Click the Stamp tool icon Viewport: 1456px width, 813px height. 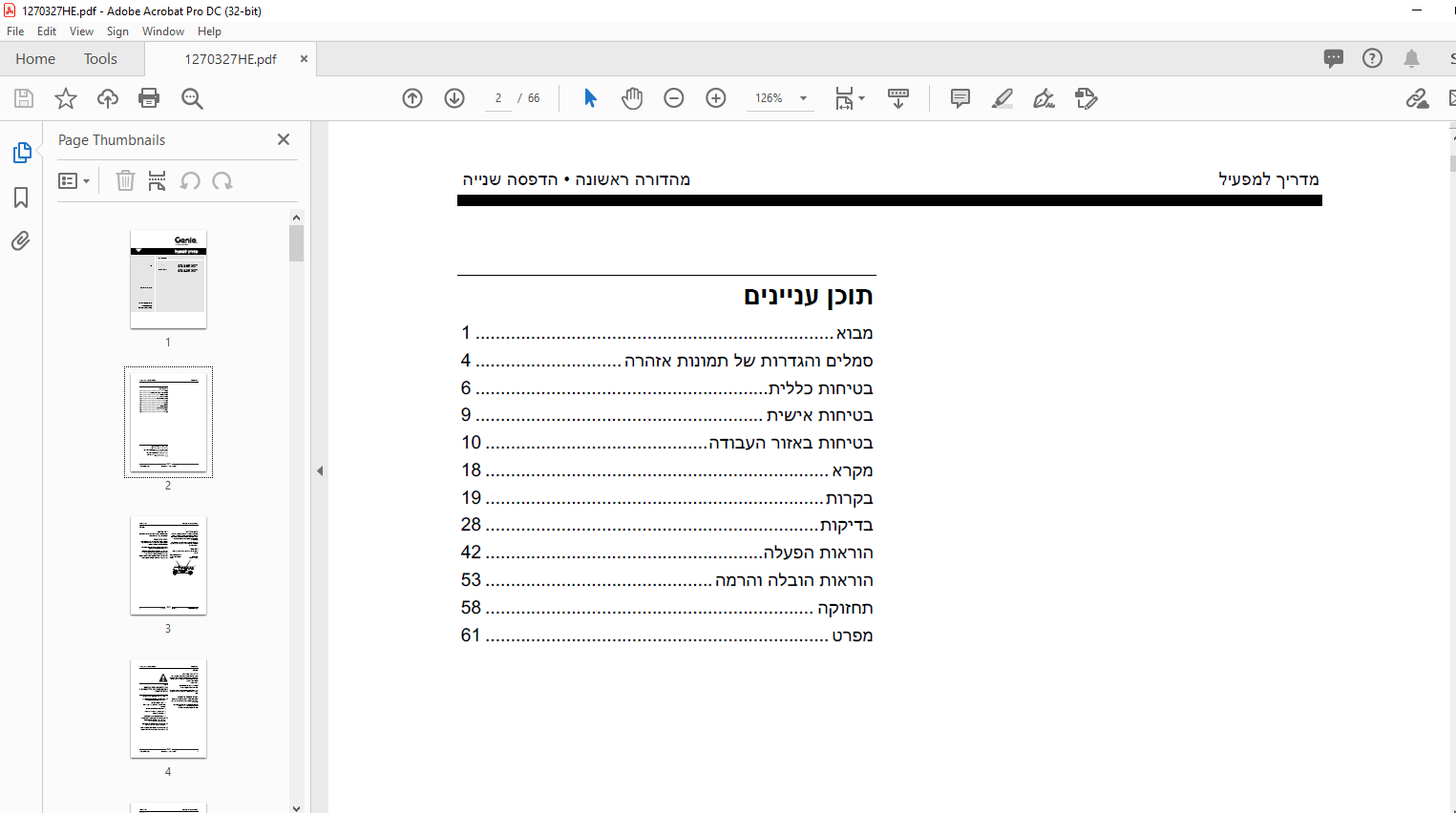pos(1086,98)
